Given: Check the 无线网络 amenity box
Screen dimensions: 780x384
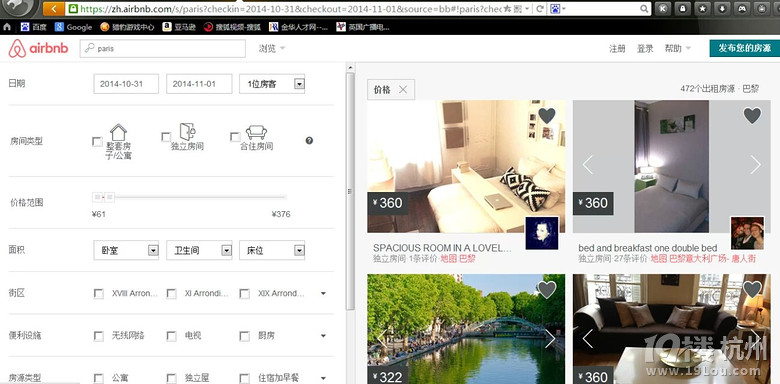Looking at the screenshot, I should (x=98, y=336).
